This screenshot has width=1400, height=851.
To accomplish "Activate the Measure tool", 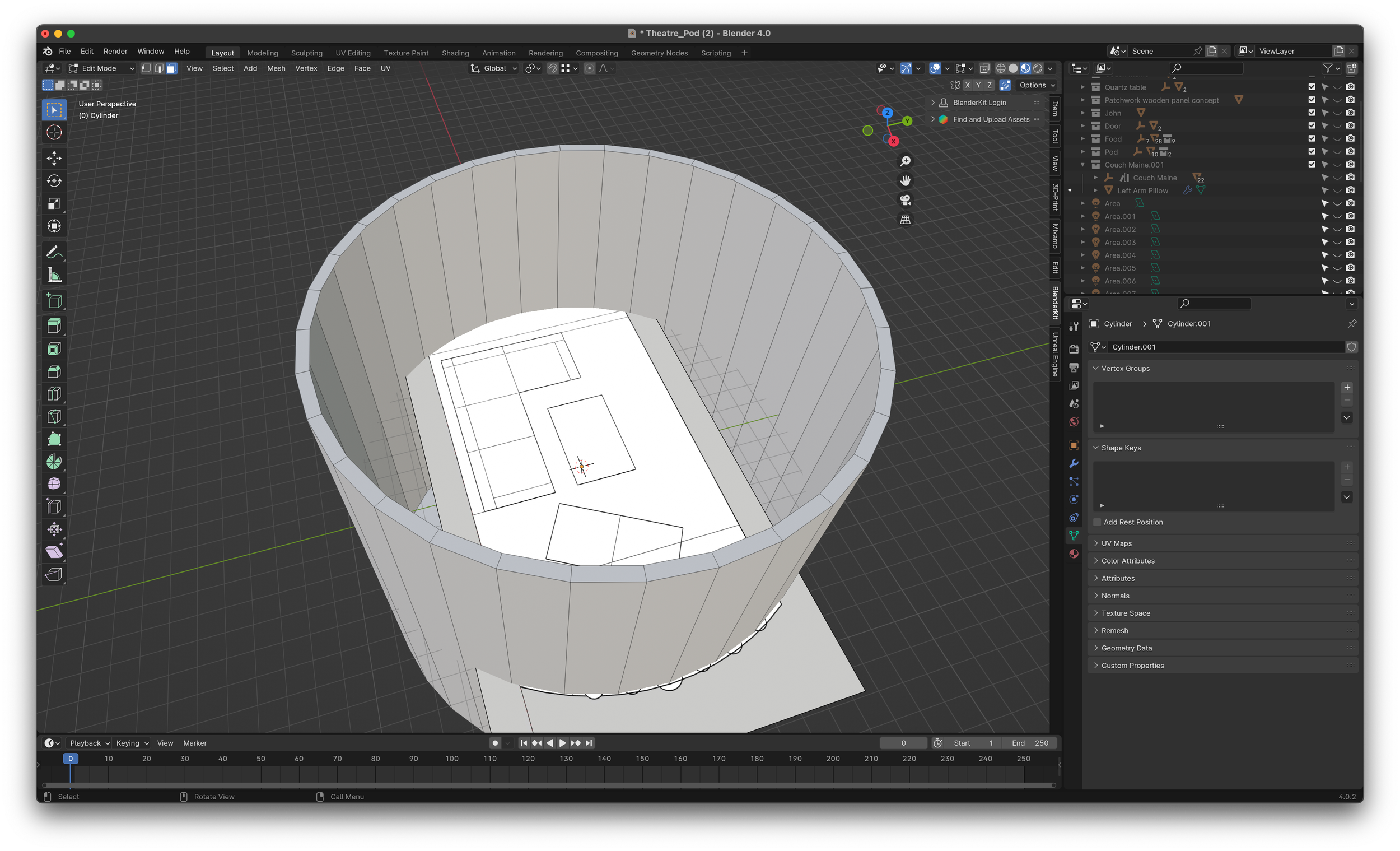I will [x=54, y=276].
